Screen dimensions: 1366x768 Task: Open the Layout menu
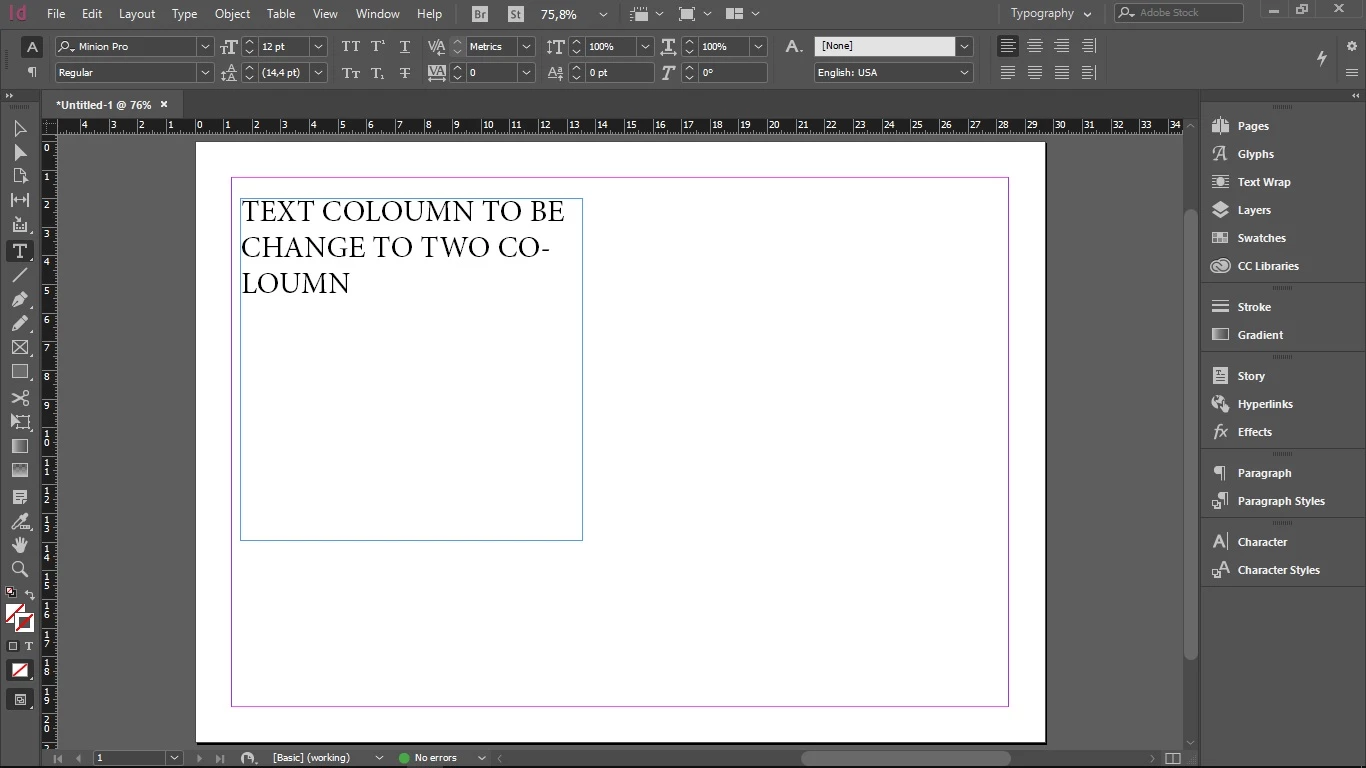click(x=137, y=14)
